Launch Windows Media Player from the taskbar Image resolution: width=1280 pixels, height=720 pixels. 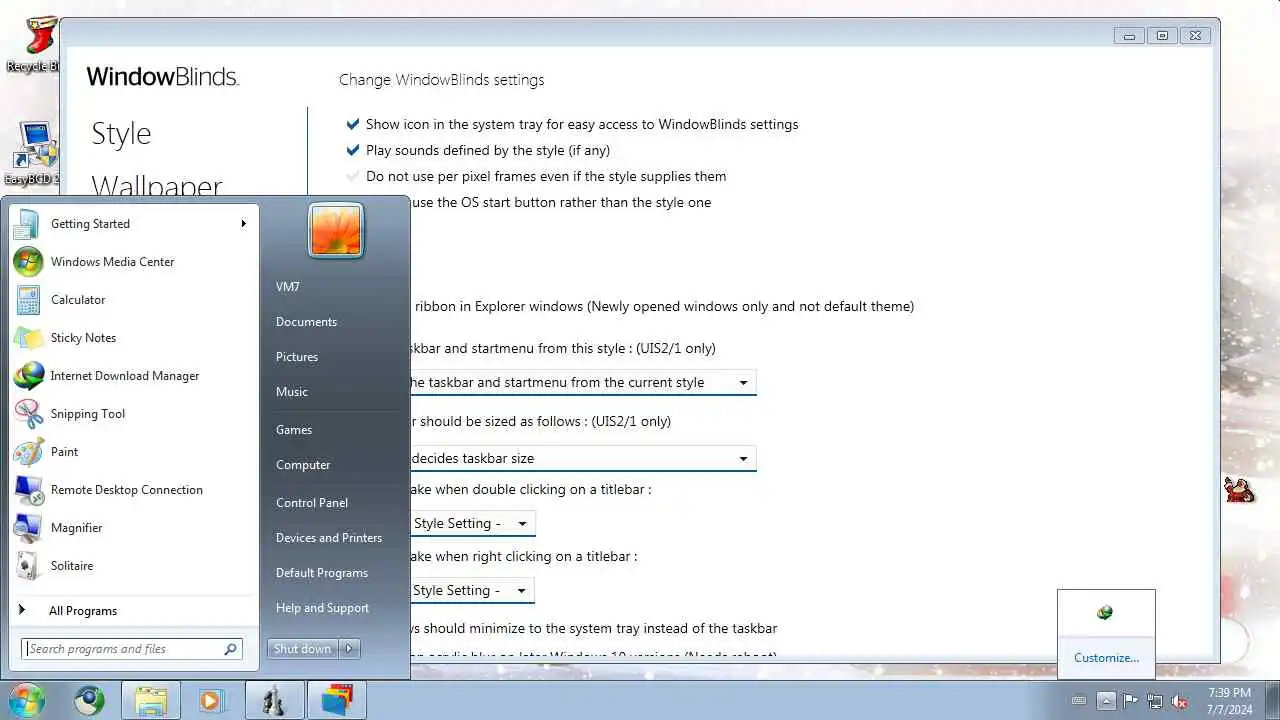[211, 700]
